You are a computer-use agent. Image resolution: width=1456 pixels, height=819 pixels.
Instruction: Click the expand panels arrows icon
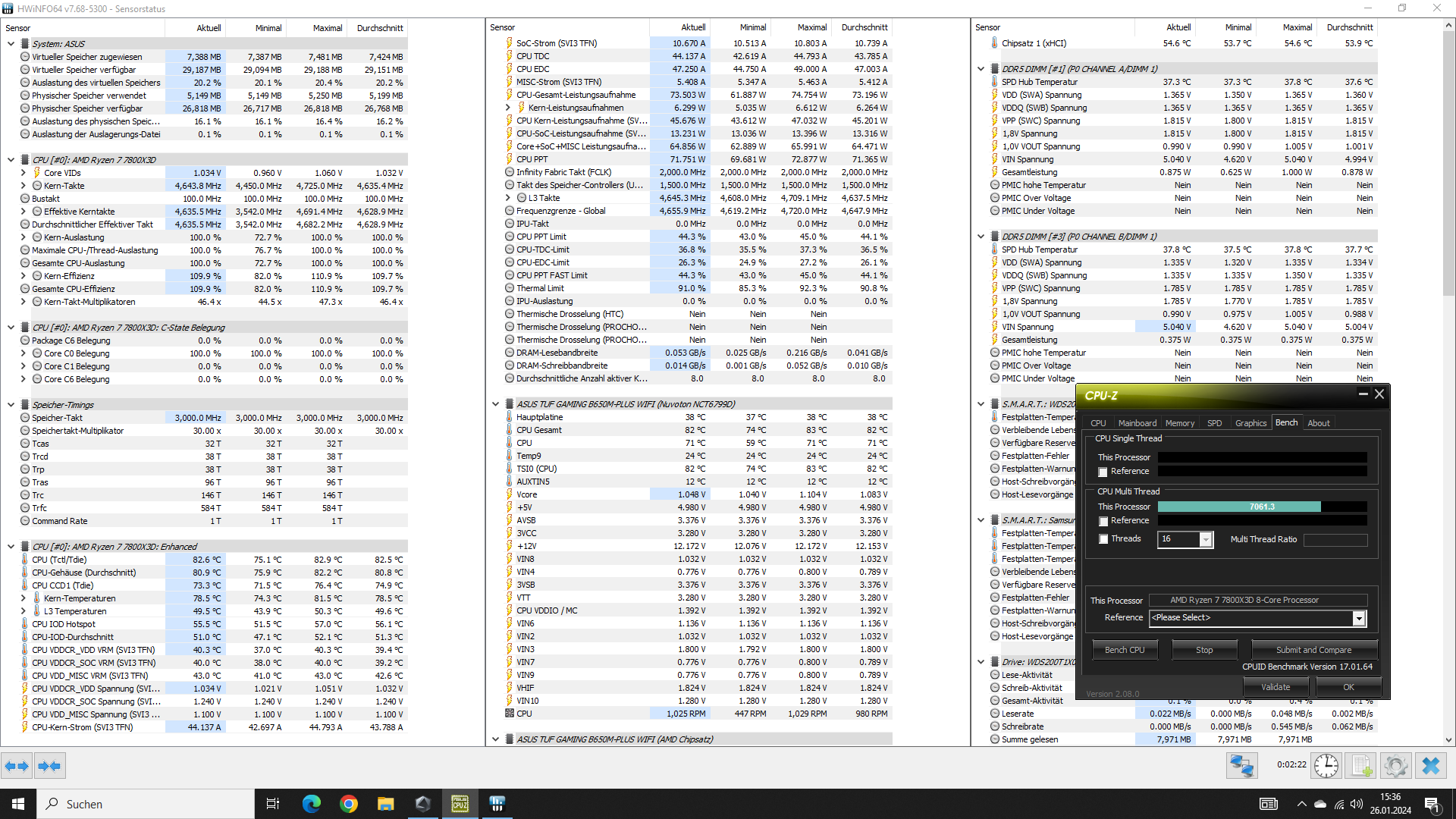17,766
